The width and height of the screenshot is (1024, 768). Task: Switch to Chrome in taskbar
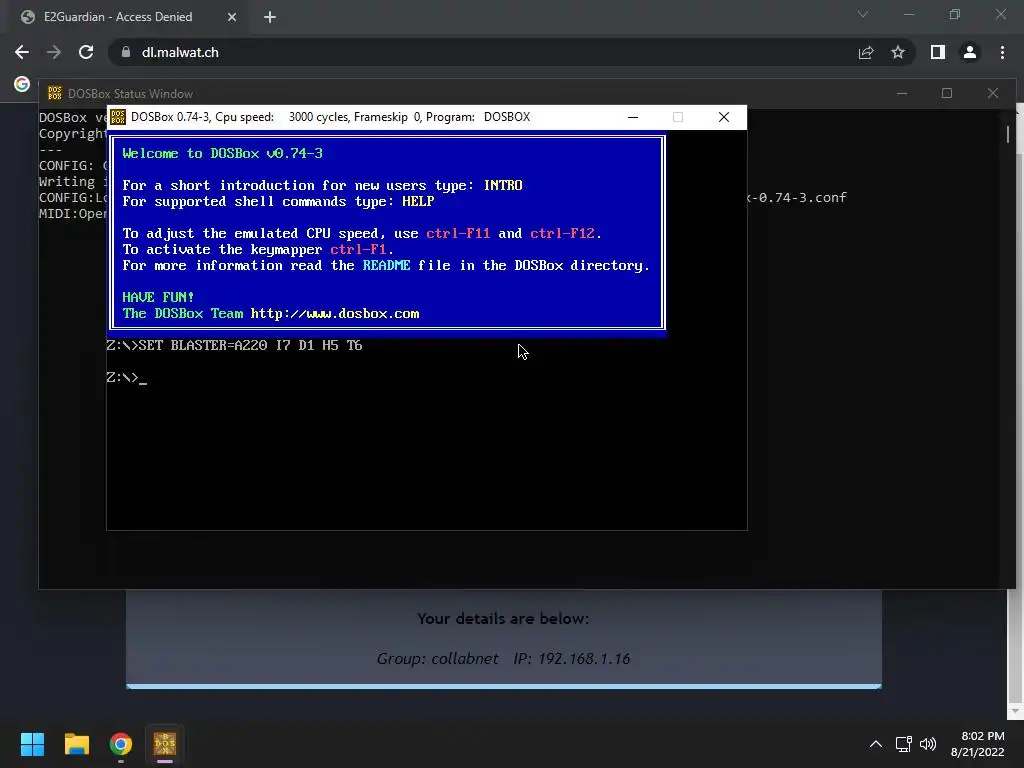121,744
